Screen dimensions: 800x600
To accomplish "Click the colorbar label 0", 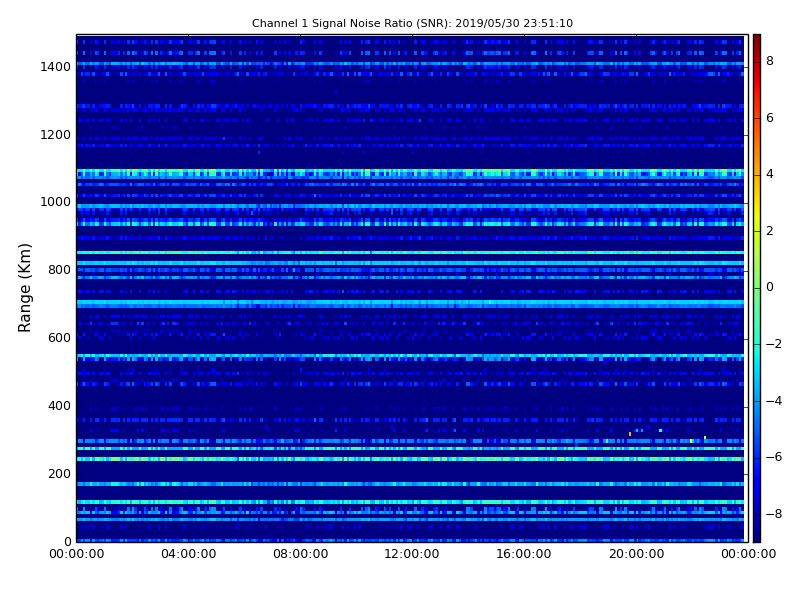I will (770, 287).
